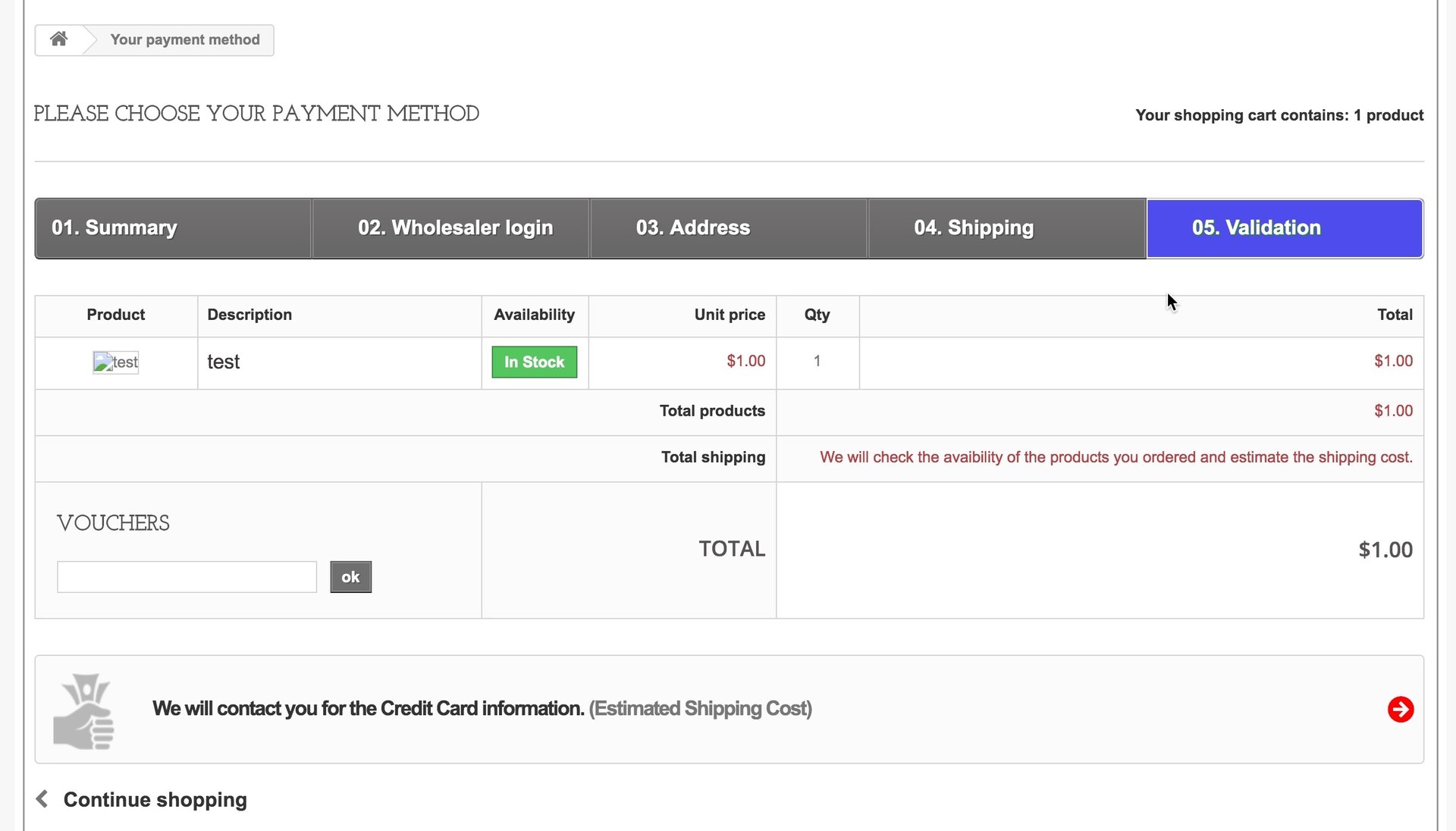Click the red arrow circle icon
1456x831 pixels.
coord(1400,710)
